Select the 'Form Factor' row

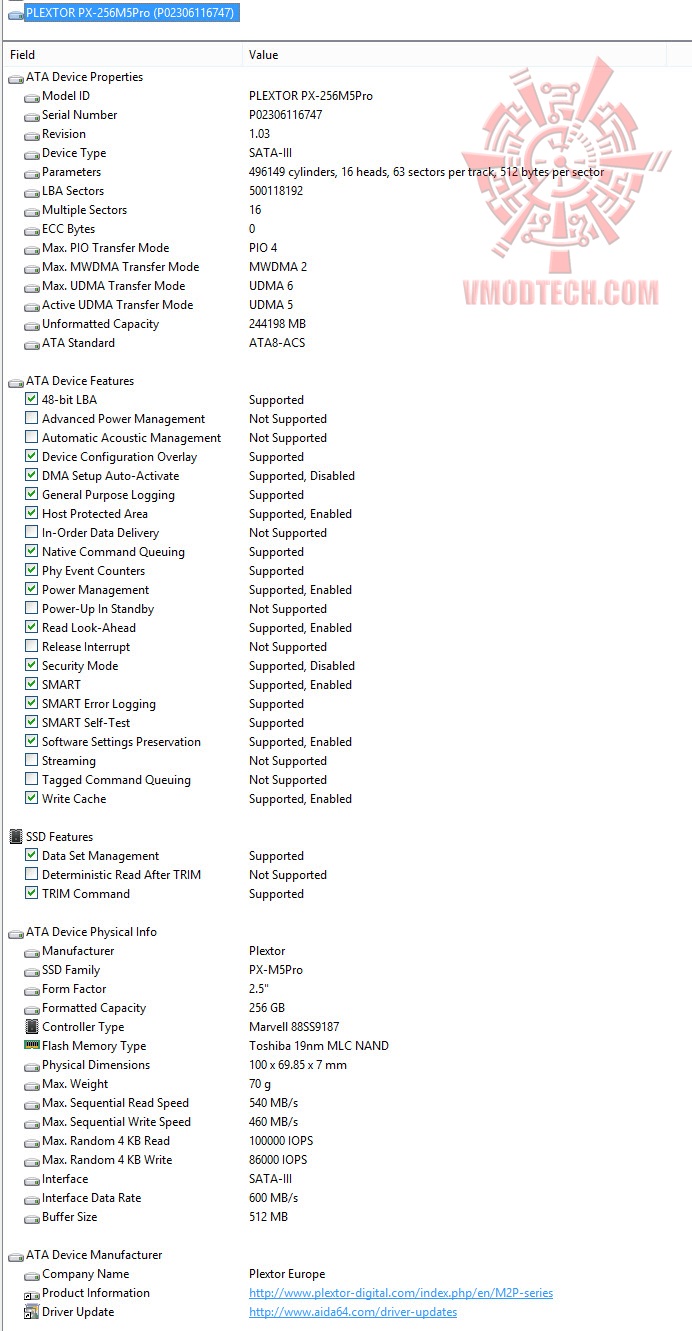[346, 989]
